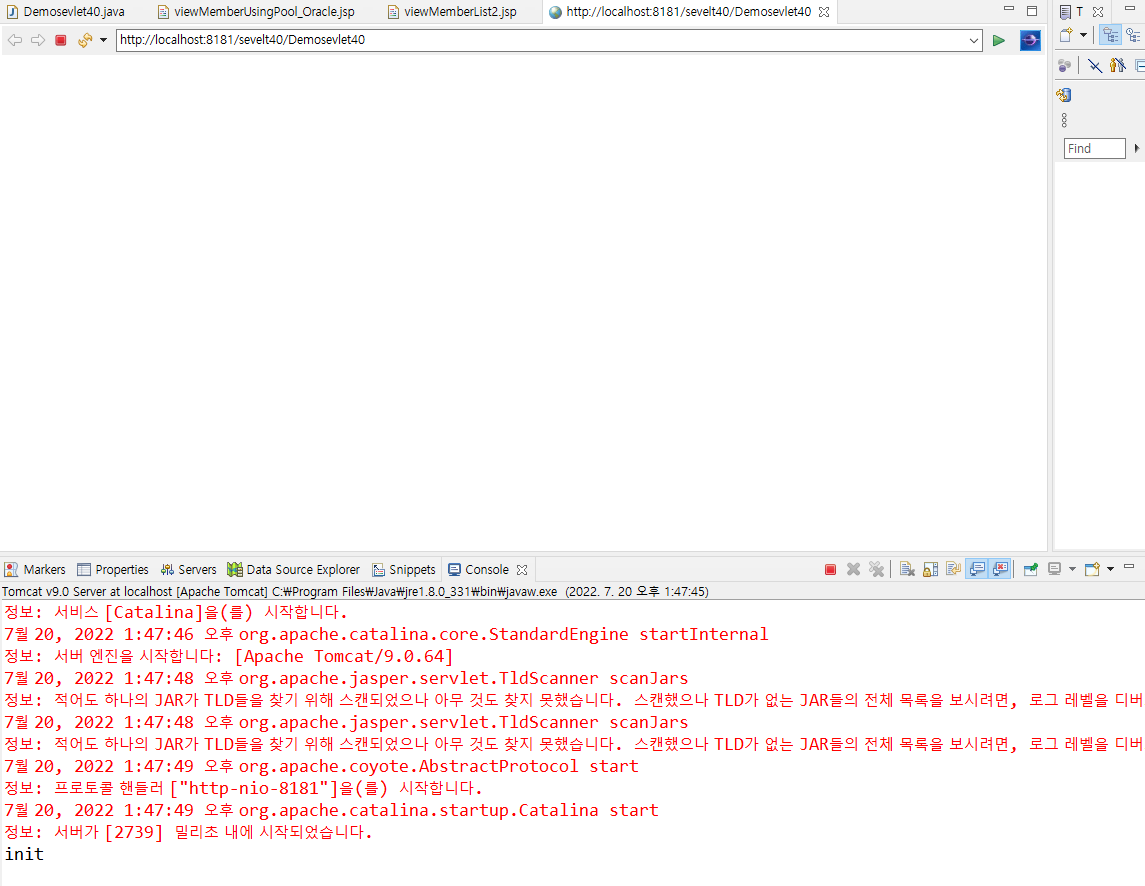
Task: Toggle show console on standard error change
Action: [1000, 570]
